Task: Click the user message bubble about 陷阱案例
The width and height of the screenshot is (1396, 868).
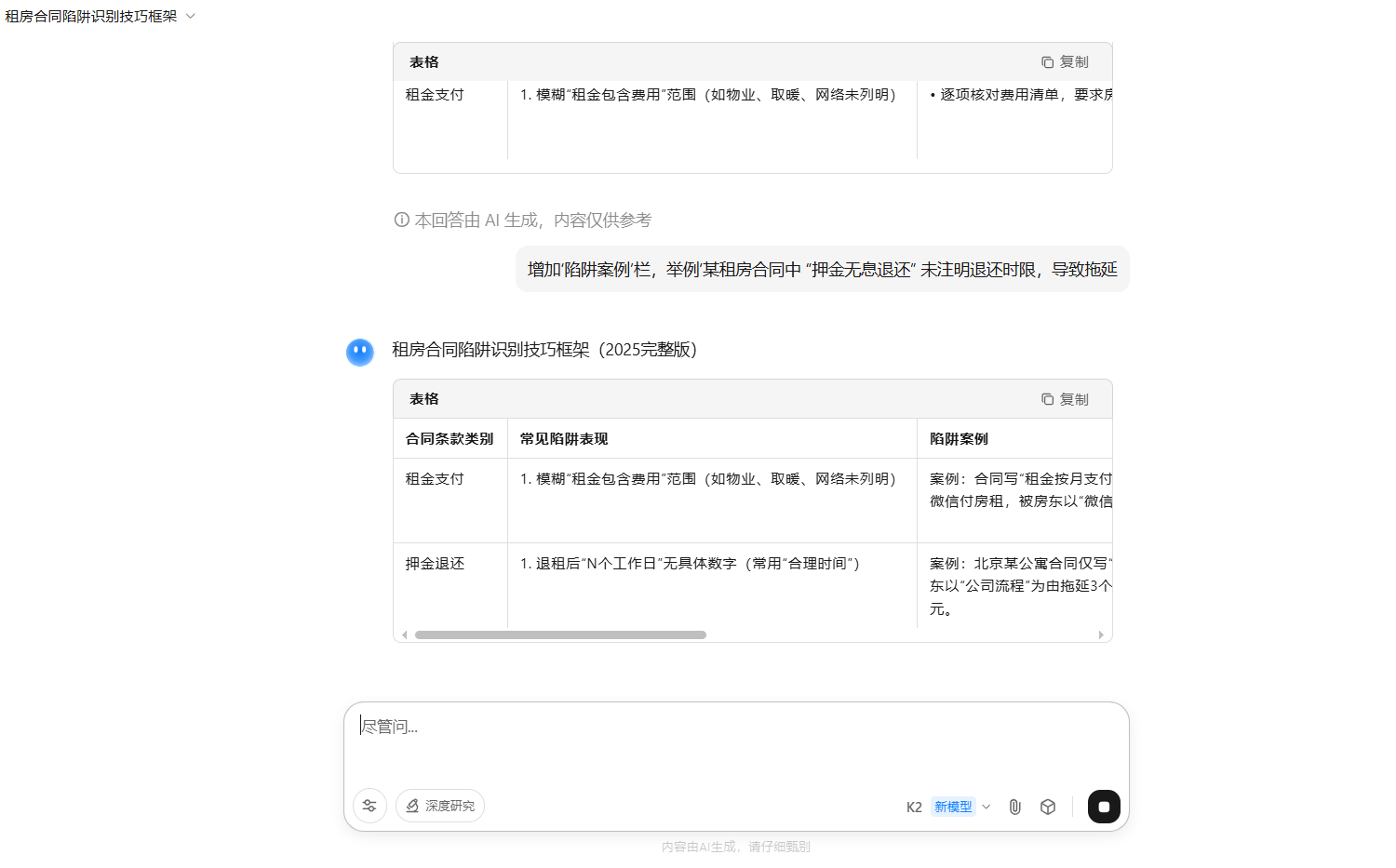Action: 822,270
